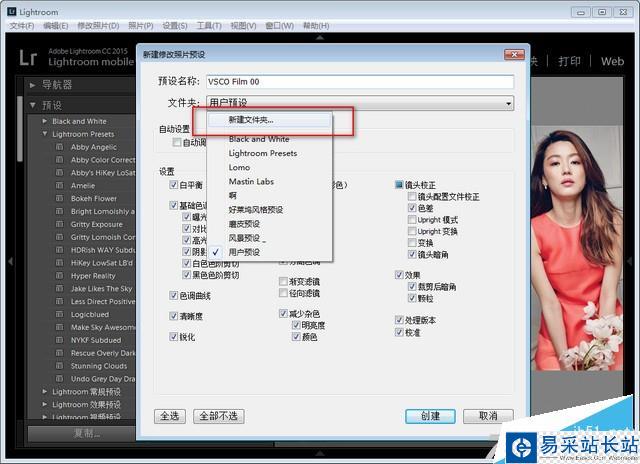Click the portrait photo preview
The image size is (640, 464).
[577, 248]
